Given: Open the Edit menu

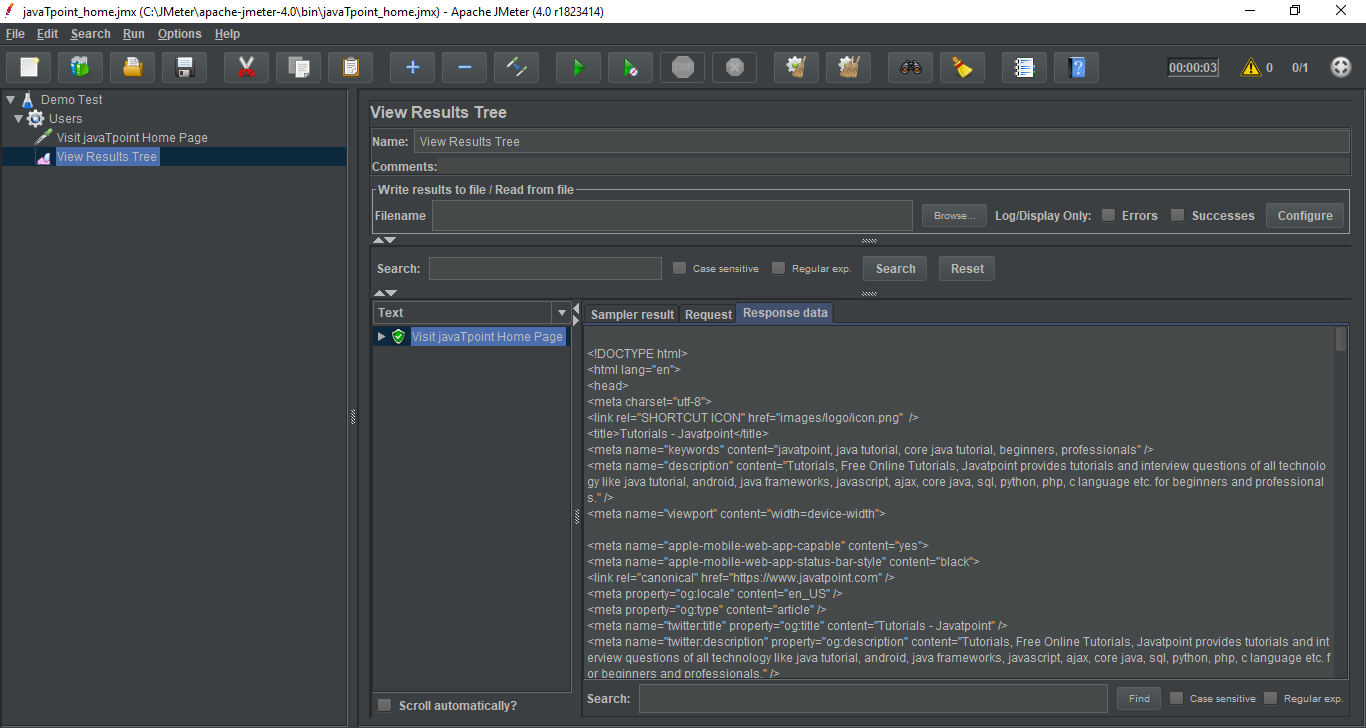Looking at the screenshot, I should point(47,33).
